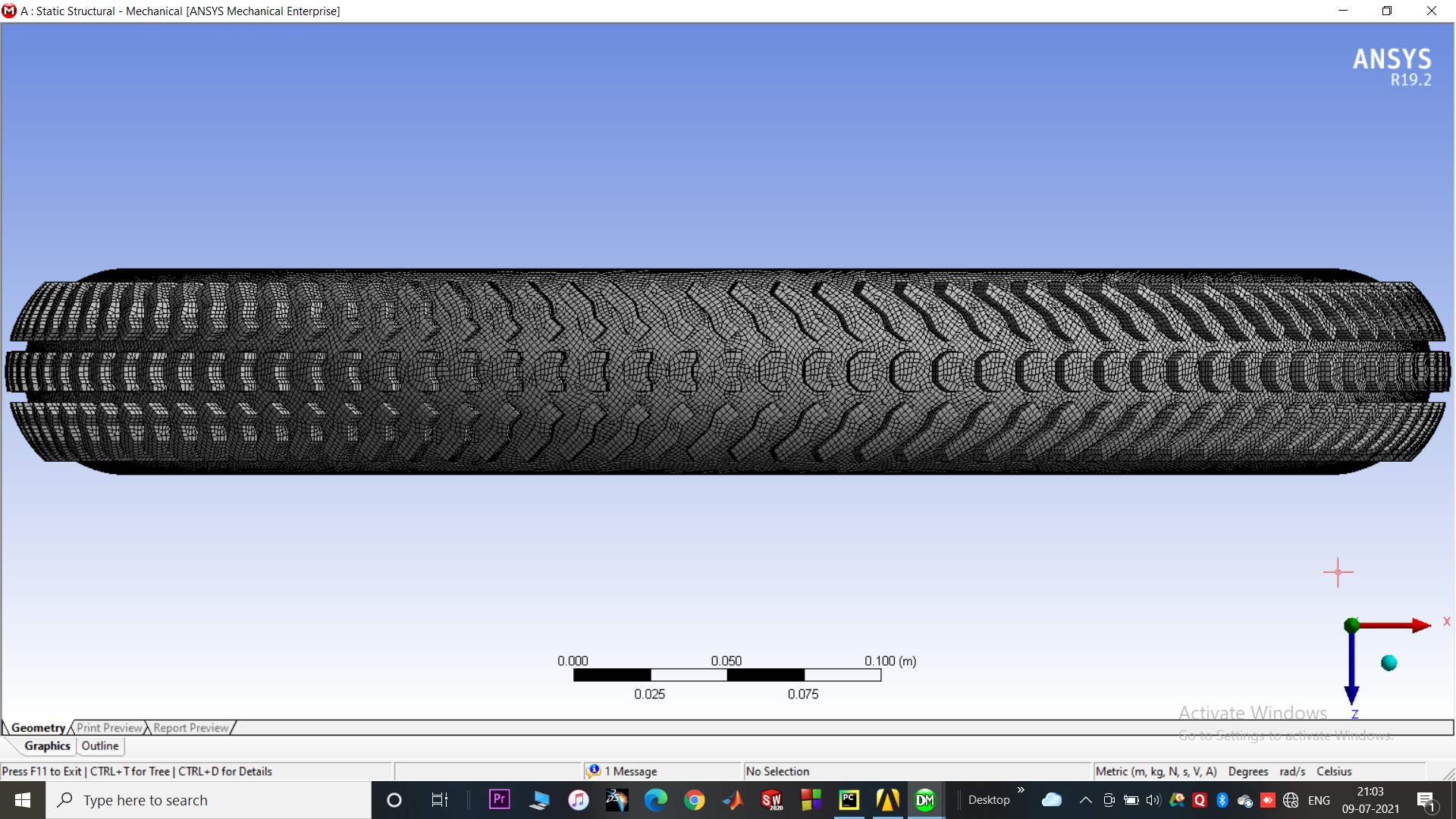Open Google Chrome from taskbar
Image resolution: width=1456 pixels, height=819 pixels.
(x=695, y=800)
